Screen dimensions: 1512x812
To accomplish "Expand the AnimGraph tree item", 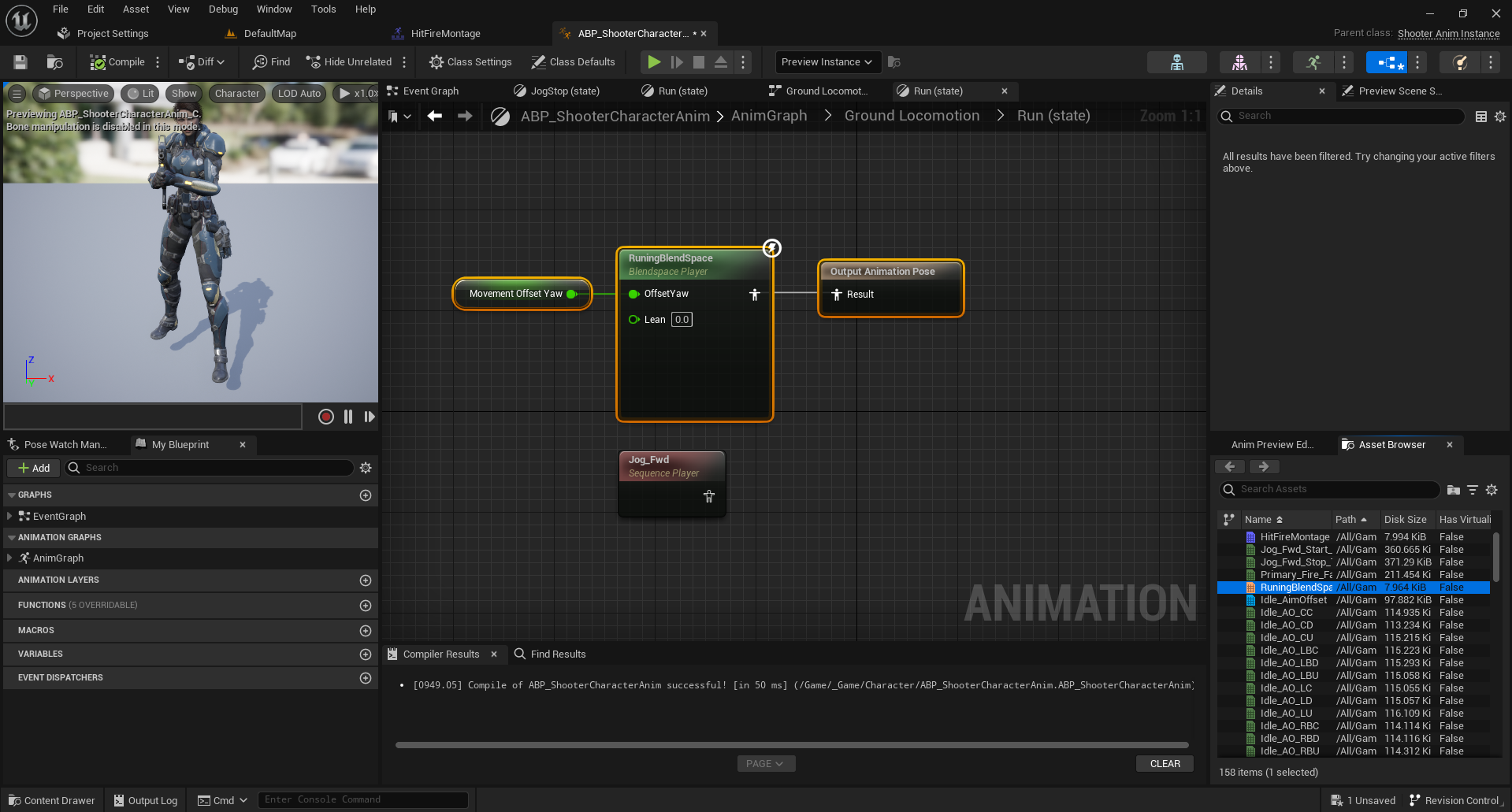I will pos(9,558).
